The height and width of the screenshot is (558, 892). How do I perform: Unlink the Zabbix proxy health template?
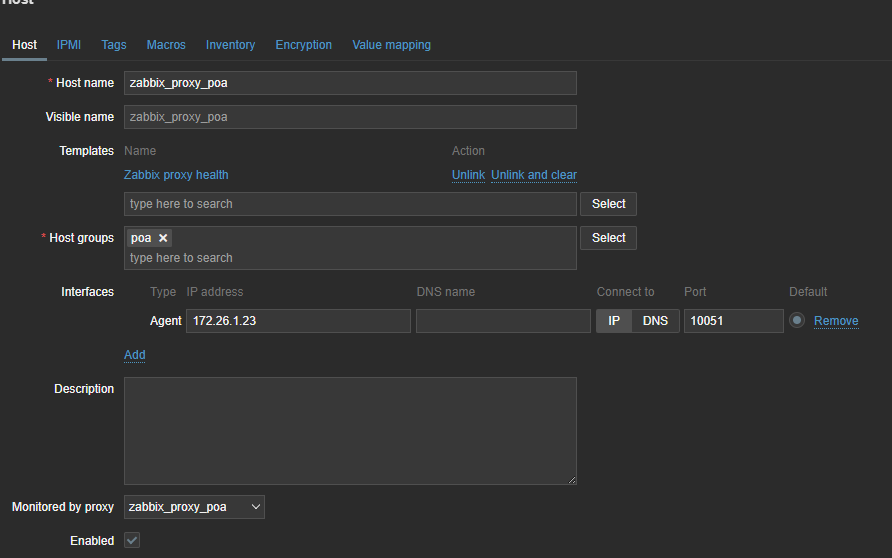coord(468,175)
